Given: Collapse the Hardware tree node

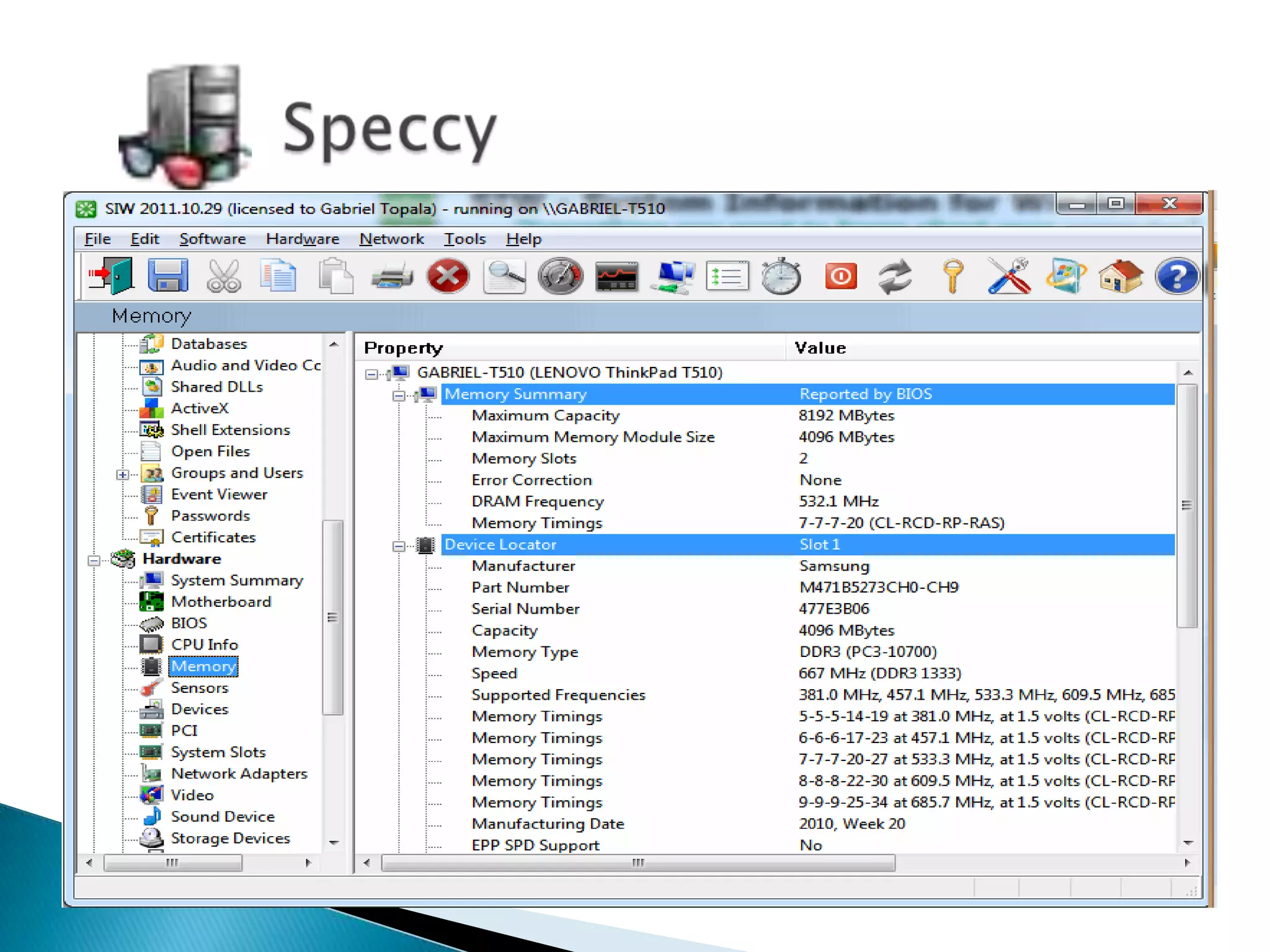Looking at the screenshot, I should pyautogui.click(x=94, y=560).
